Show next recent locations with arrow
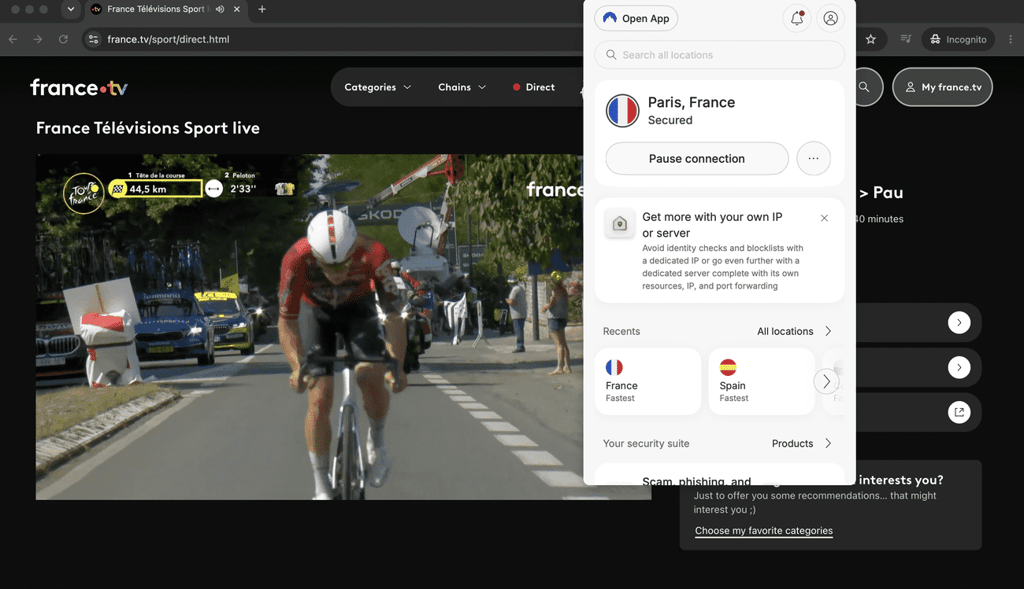 tap(826, 381)
